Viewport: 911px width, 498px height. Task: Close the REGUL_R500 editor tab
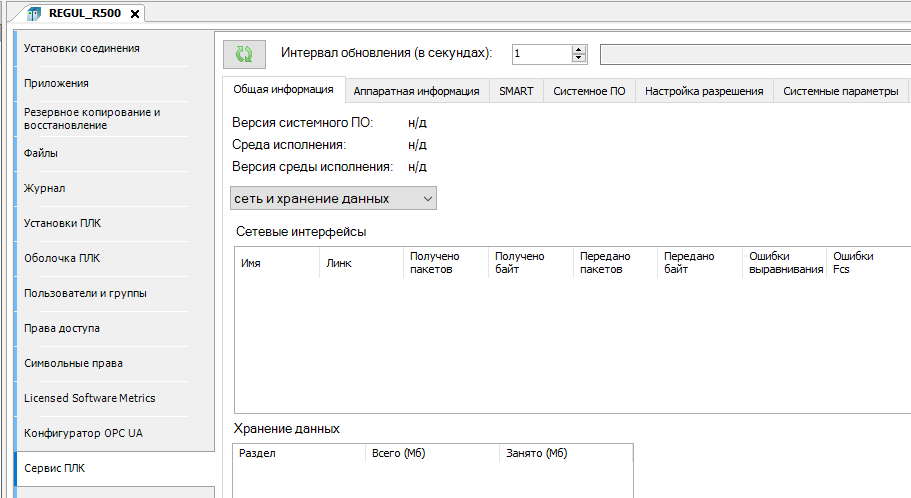[135, 13]
